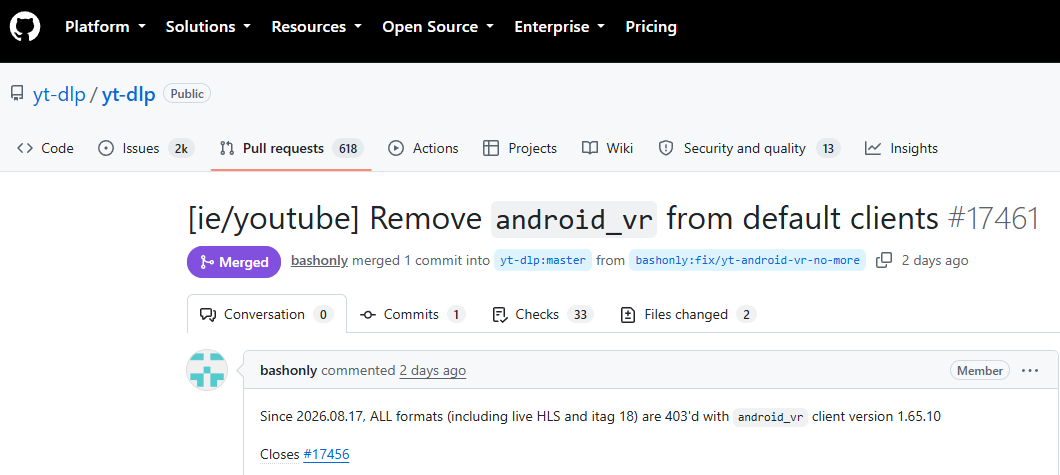Open bashonly author link in comment header
1060x475 pixels.
click(289, 370)
